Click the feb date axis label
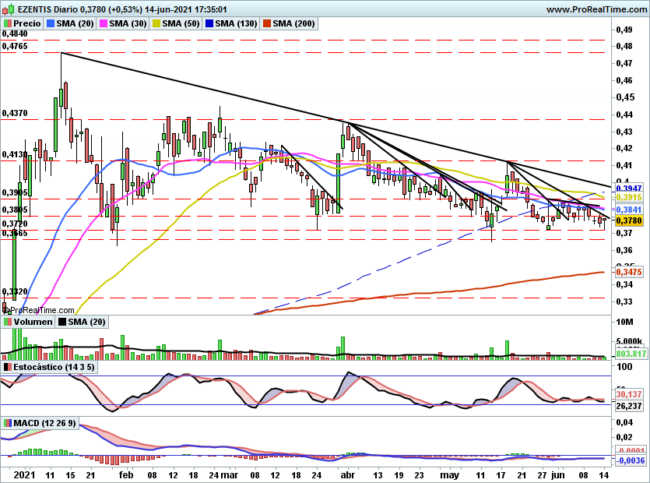This screenshot has height=483, width=650. [x=126, y=475]
